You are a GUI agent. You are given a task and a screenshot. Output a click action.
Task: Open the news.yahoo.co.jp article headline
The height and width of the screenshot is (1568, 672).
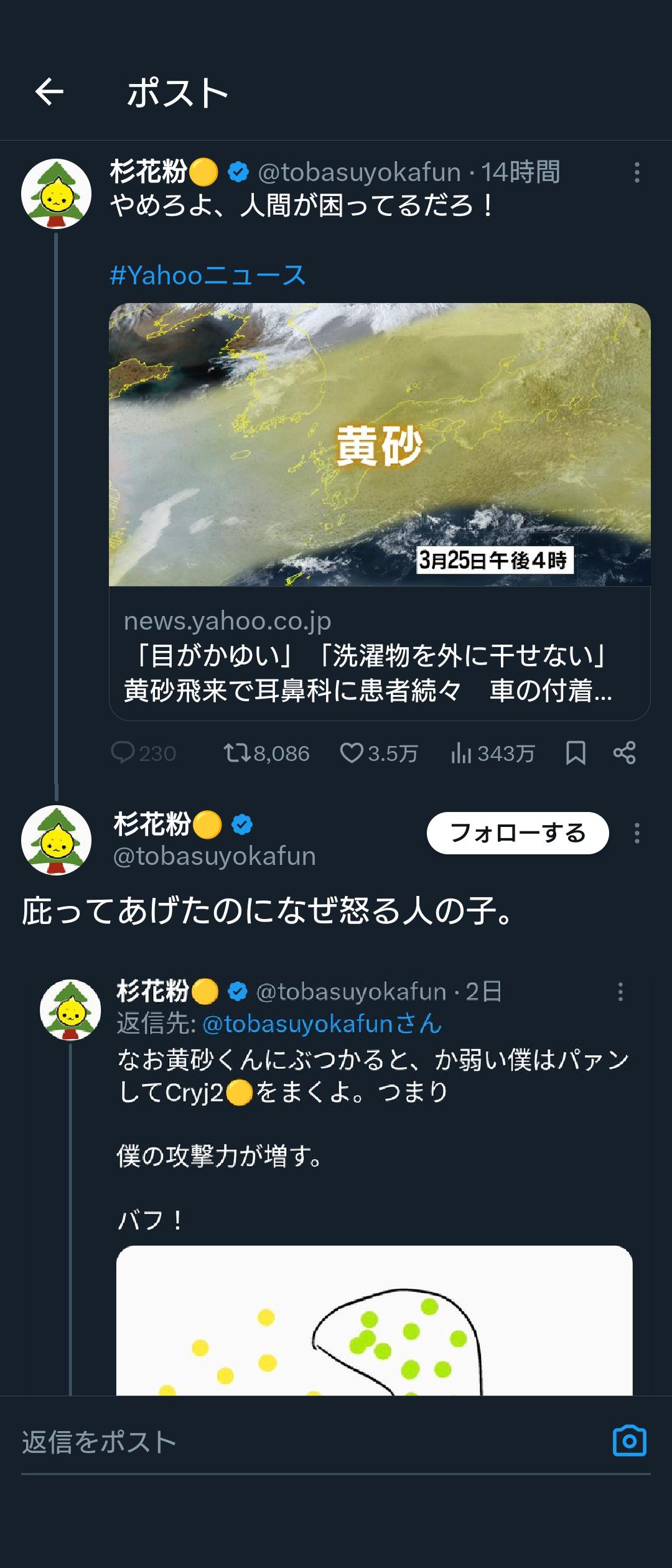tap(367, 673)
